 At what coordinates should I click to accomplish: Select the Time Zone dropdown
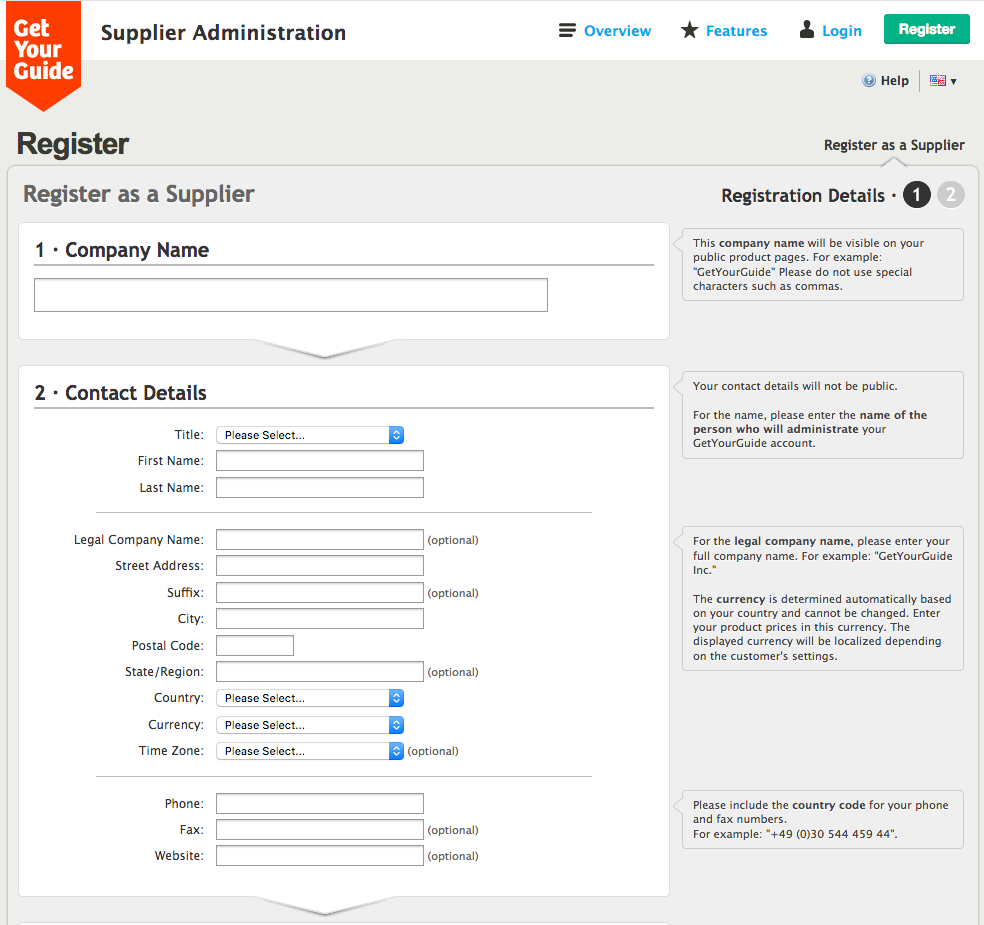coord(310,751)
